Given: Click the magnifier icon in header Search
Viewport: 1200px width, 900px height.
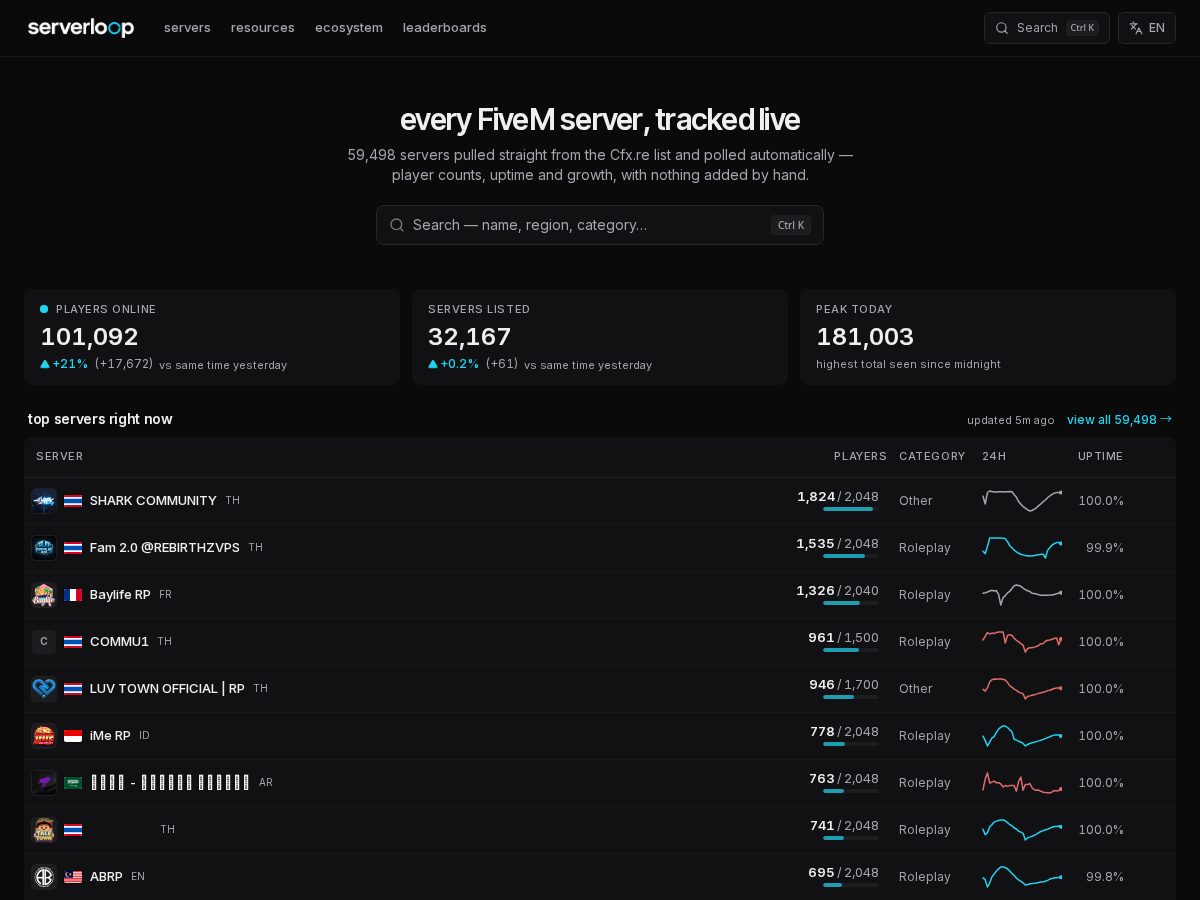Looking at the screenshot, I should click(x=1002, y=28).
